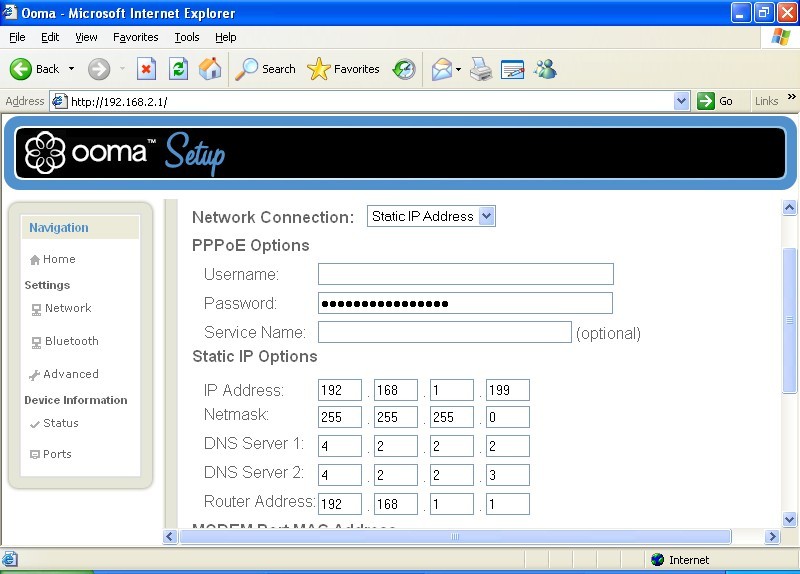The image size is (800, 574).
Task: Click DNS Server 1 first octet field
Action: 339,446
